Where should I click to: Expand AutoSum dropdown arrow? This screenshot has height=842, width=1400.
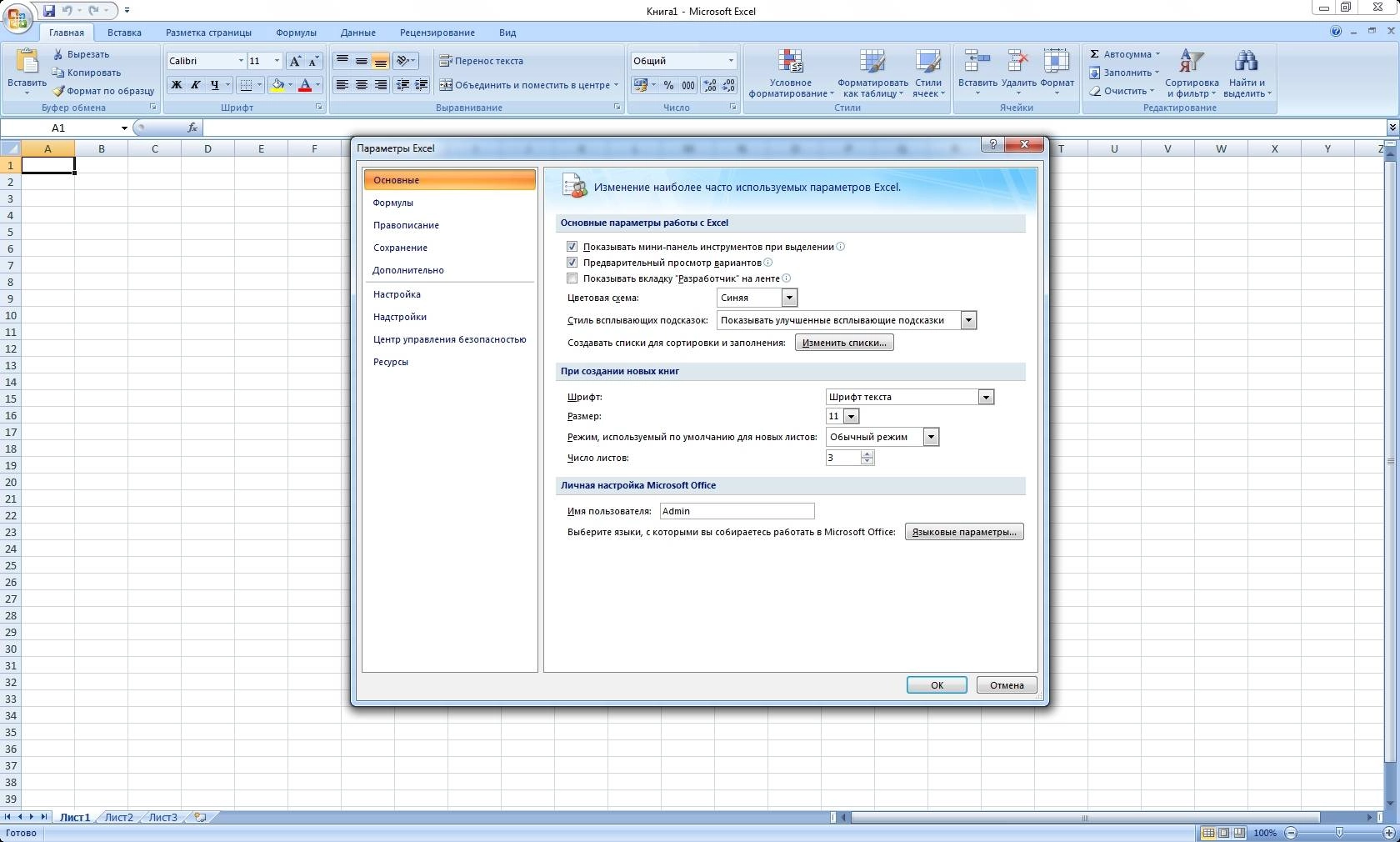point(1157,54)
